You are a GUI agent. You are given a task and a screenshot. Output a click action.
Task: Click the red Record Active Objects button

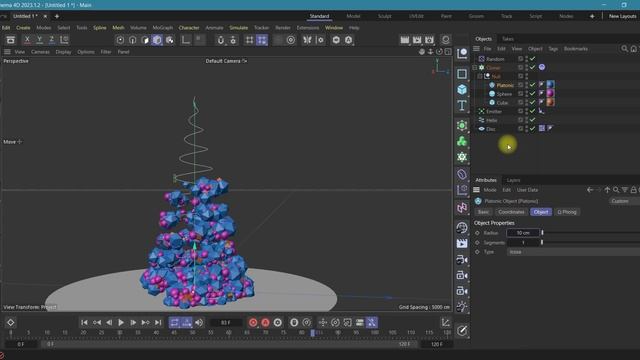pyautogui.click(x=253, y=322)
